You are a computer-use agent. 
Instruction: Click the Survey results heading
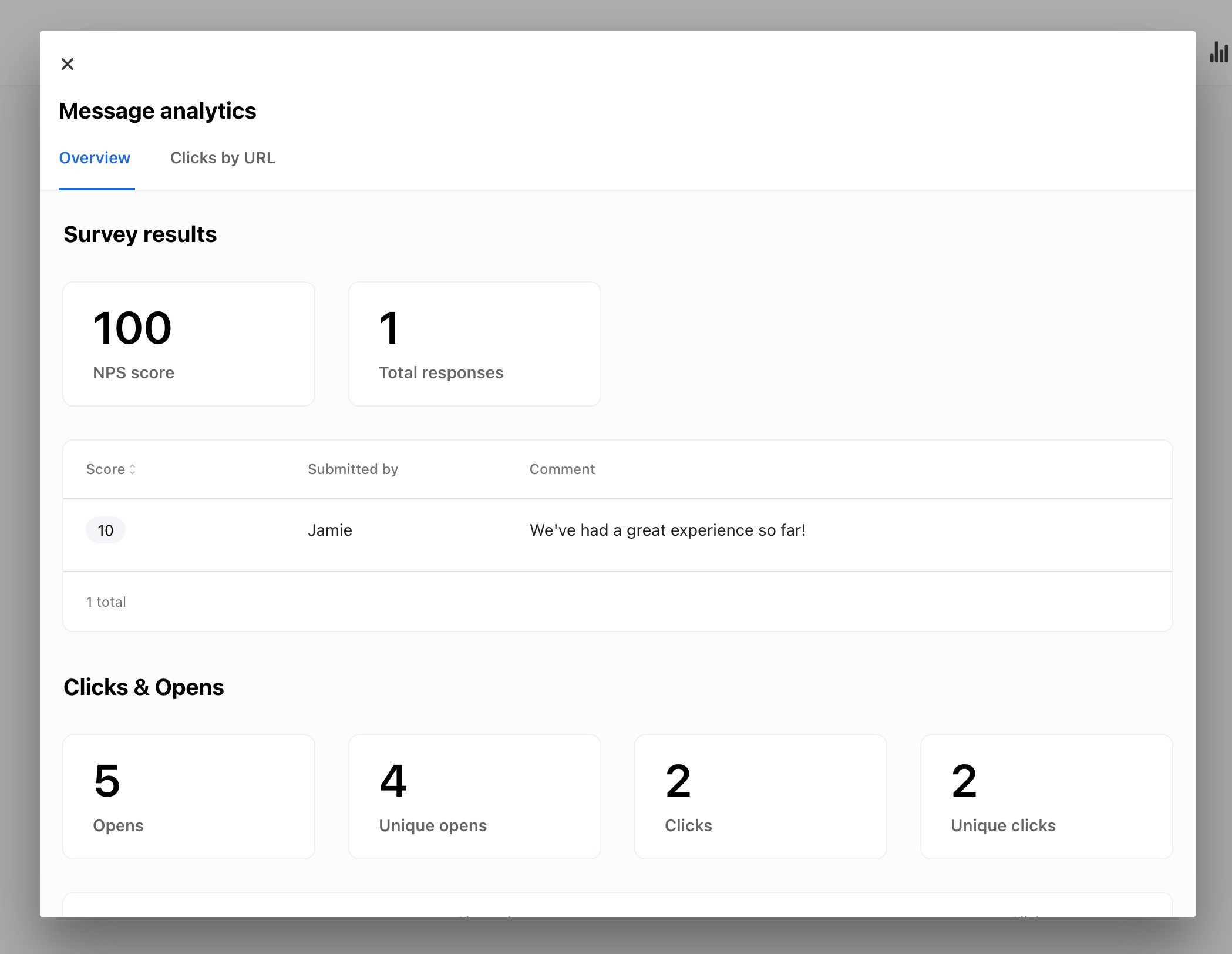140,234
